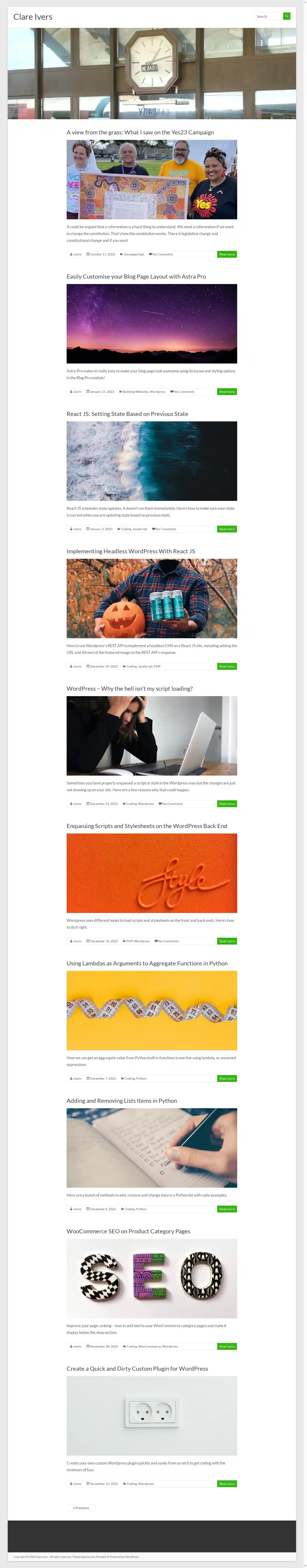This screenshot has width=307, height=1568.
Task: Click the green search magnifier icon
Action: (287, 16)
